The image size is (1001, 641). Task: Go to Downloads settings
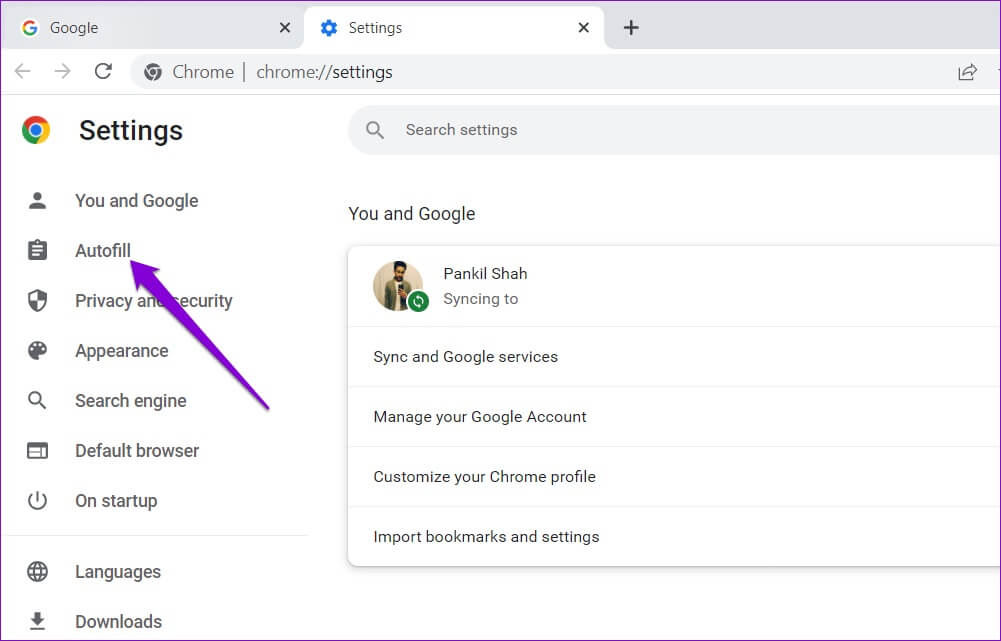[x=118, y=621]
